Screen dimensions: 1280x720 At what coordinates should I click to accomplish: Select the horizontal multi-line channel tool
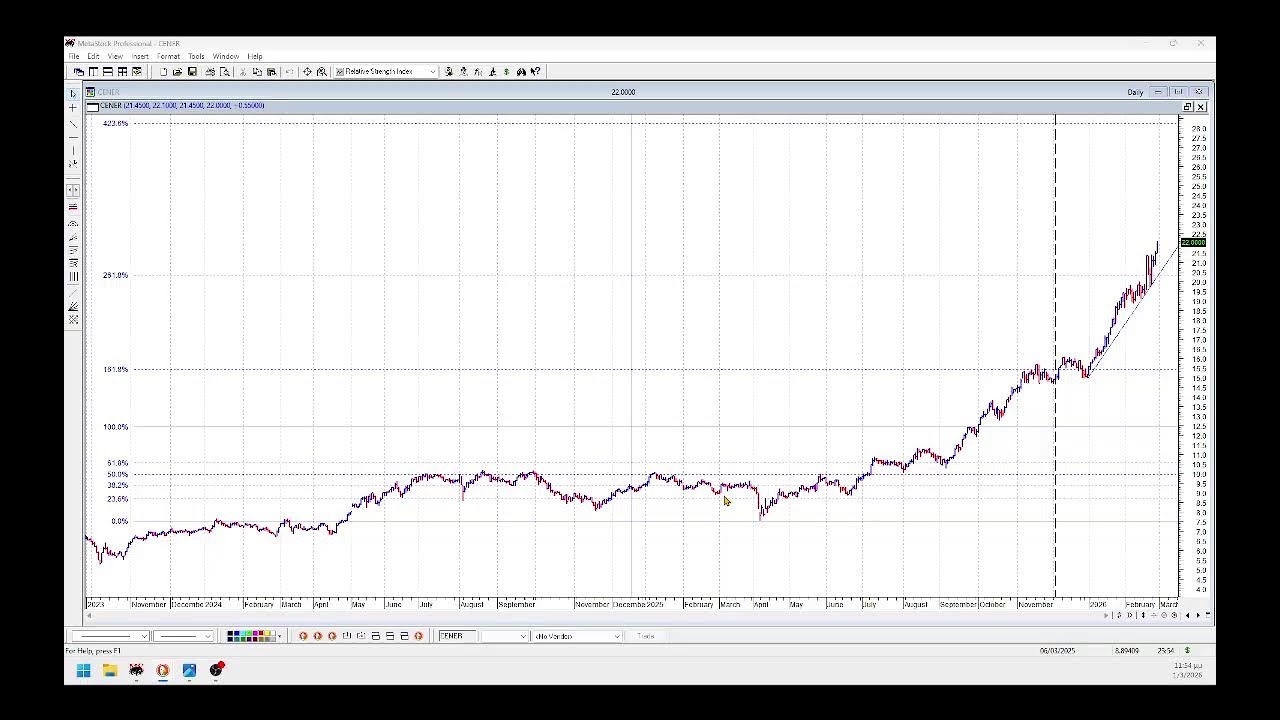[x=73, y=206]
